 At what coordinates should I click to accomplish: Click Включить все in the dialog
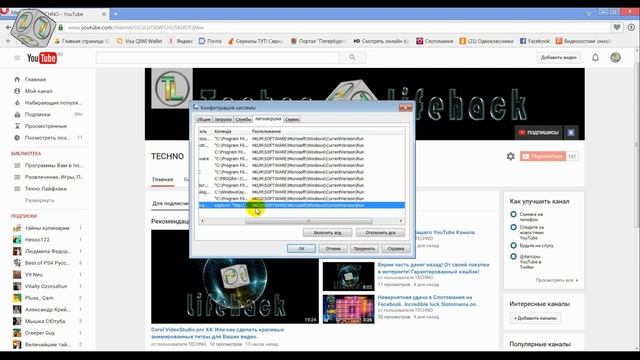(x=327, y=233)
